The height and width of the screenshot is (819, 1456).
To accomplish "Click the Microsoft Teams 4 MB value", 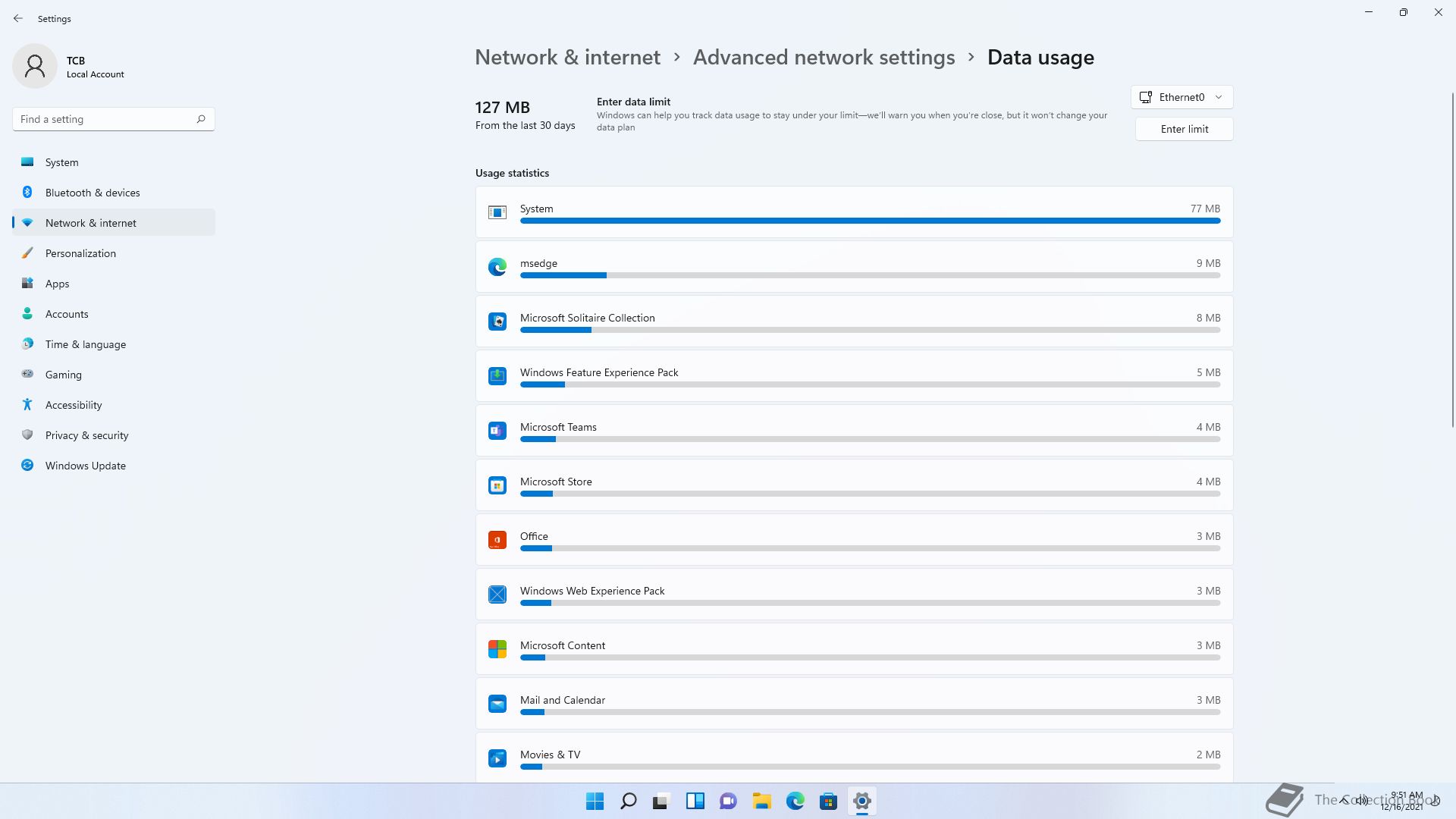I will click(1208, 427).
